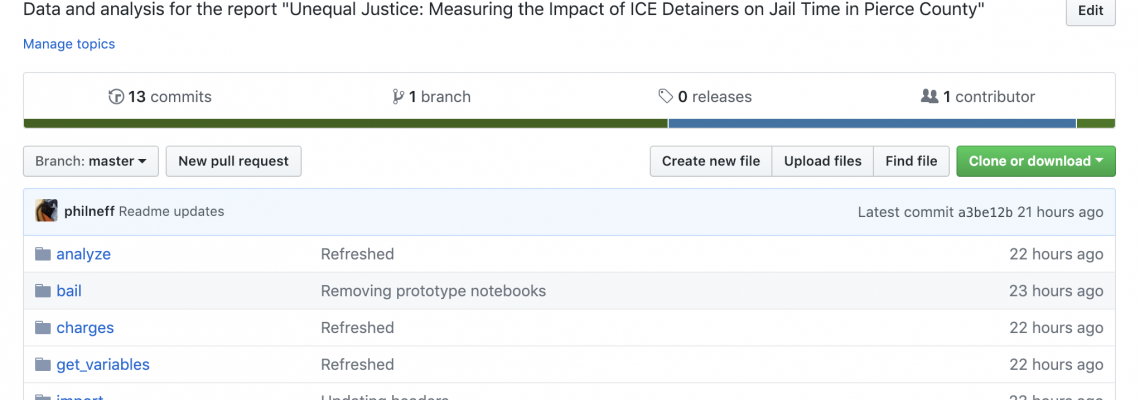Click the get_variables folder icon
This screenshot has height=400, width=1140.
pos(43,364)
